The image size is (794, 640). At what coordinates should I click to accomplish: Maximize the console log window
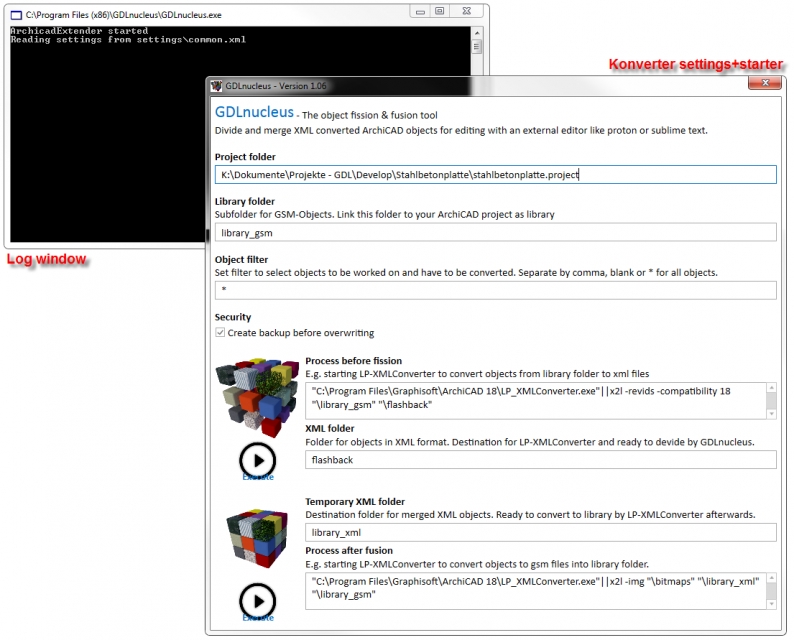439,11
